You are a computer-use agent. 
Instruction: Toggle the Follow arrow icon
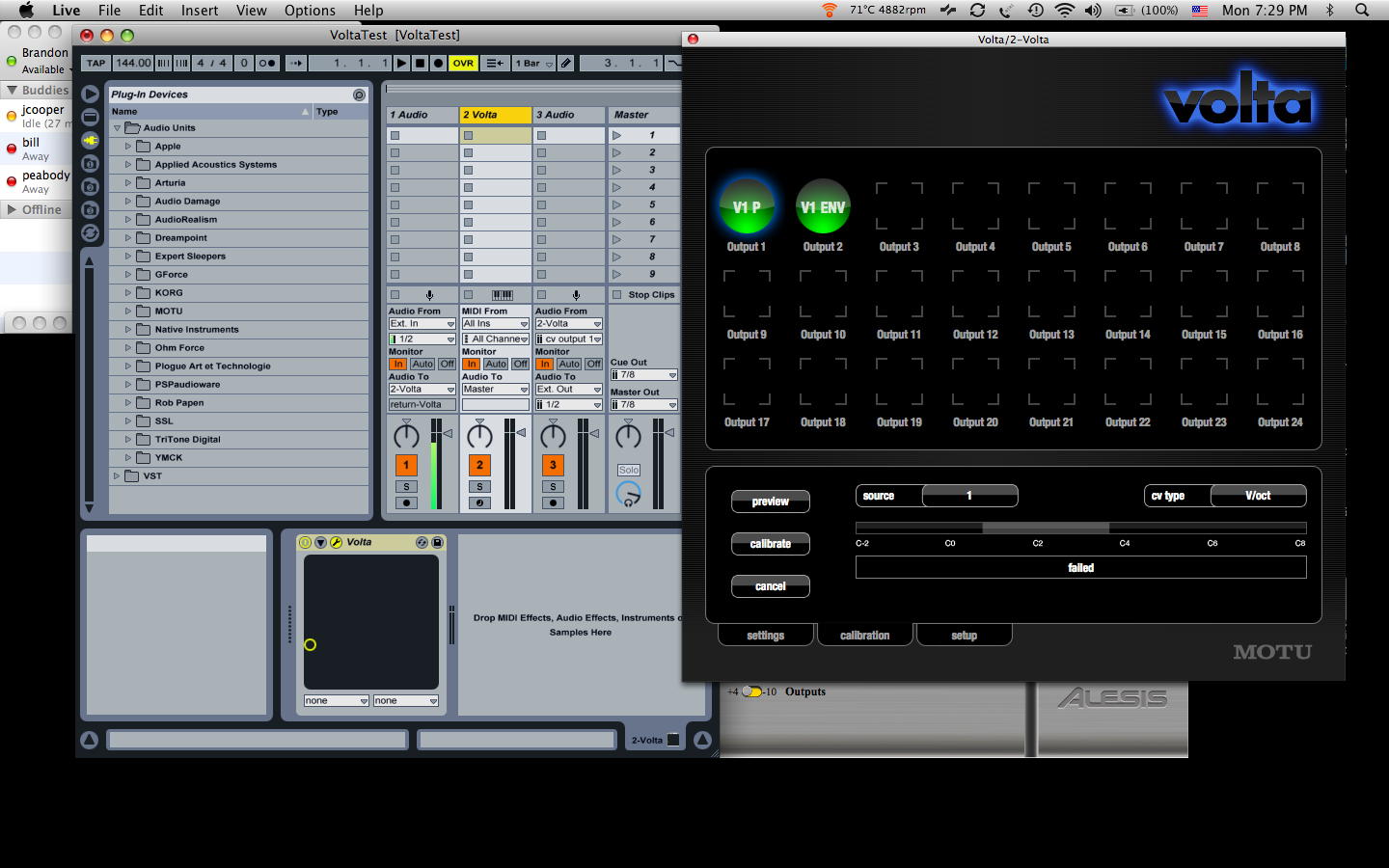pyautogui.click(x=296, y=63)
